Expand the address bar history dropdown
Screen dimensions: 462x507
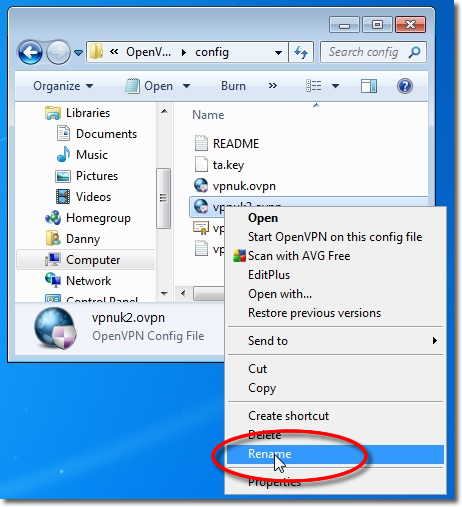click(278, 52)
